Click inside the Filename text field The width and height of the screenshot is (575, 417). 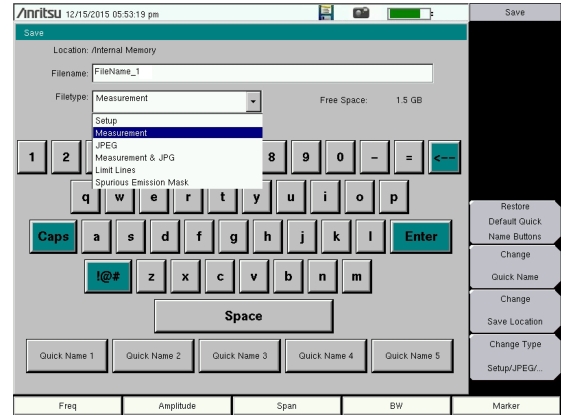pos(263,73)
